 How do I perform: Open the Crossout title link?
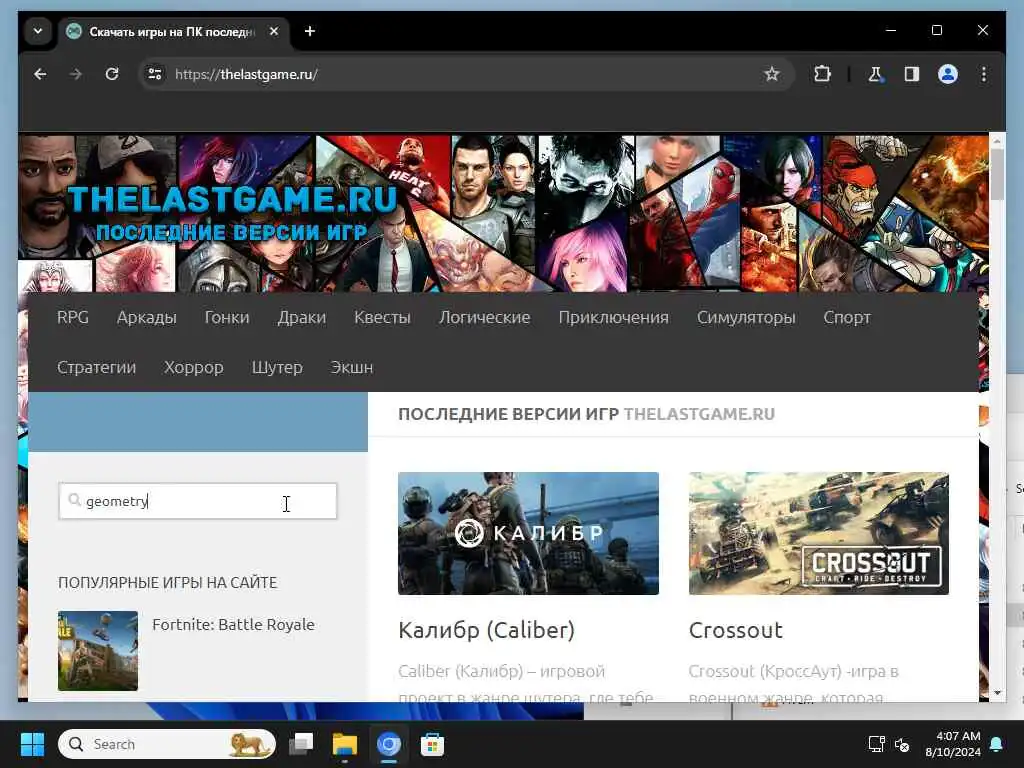[x=735, y=630]
